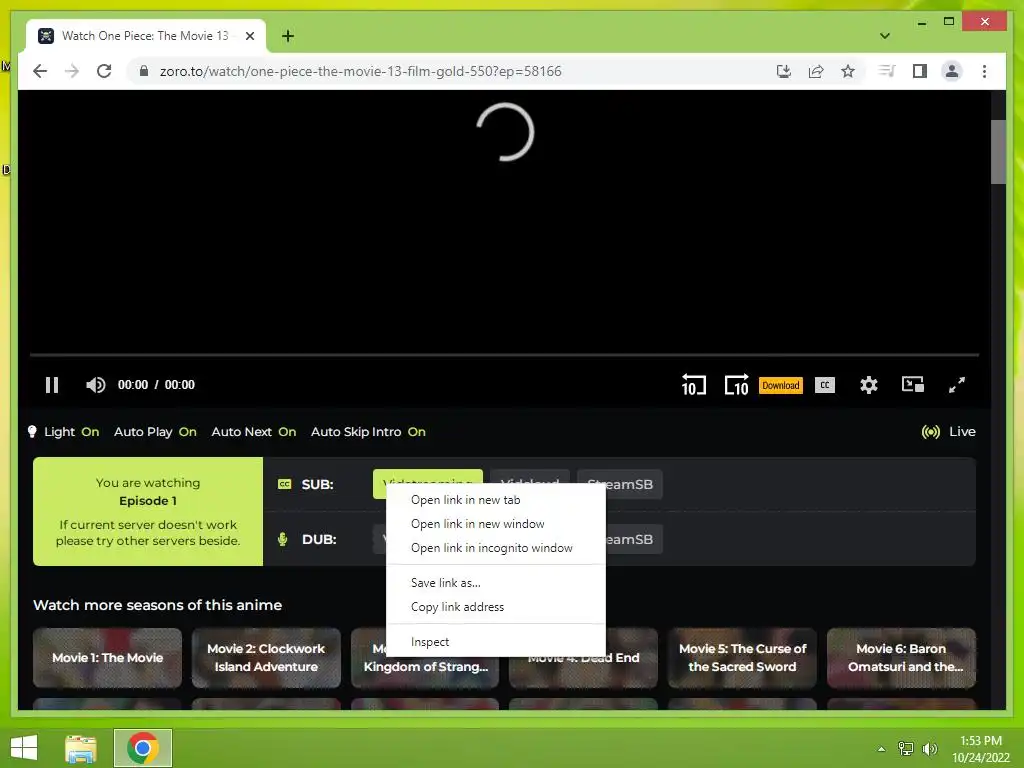1024x768 pixels.
Task: Open the media control playlist icon
Action: (887, 71)
